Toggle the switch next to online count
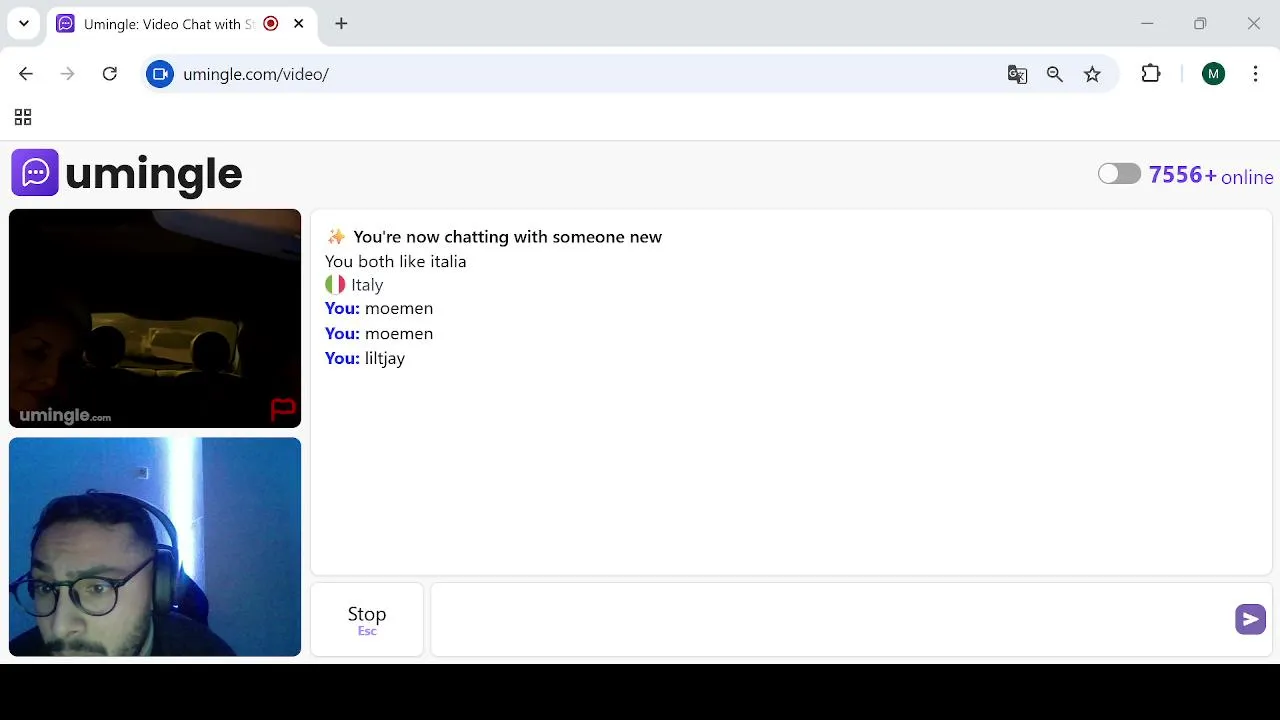1280x720 pixels. coord(1119,174)
